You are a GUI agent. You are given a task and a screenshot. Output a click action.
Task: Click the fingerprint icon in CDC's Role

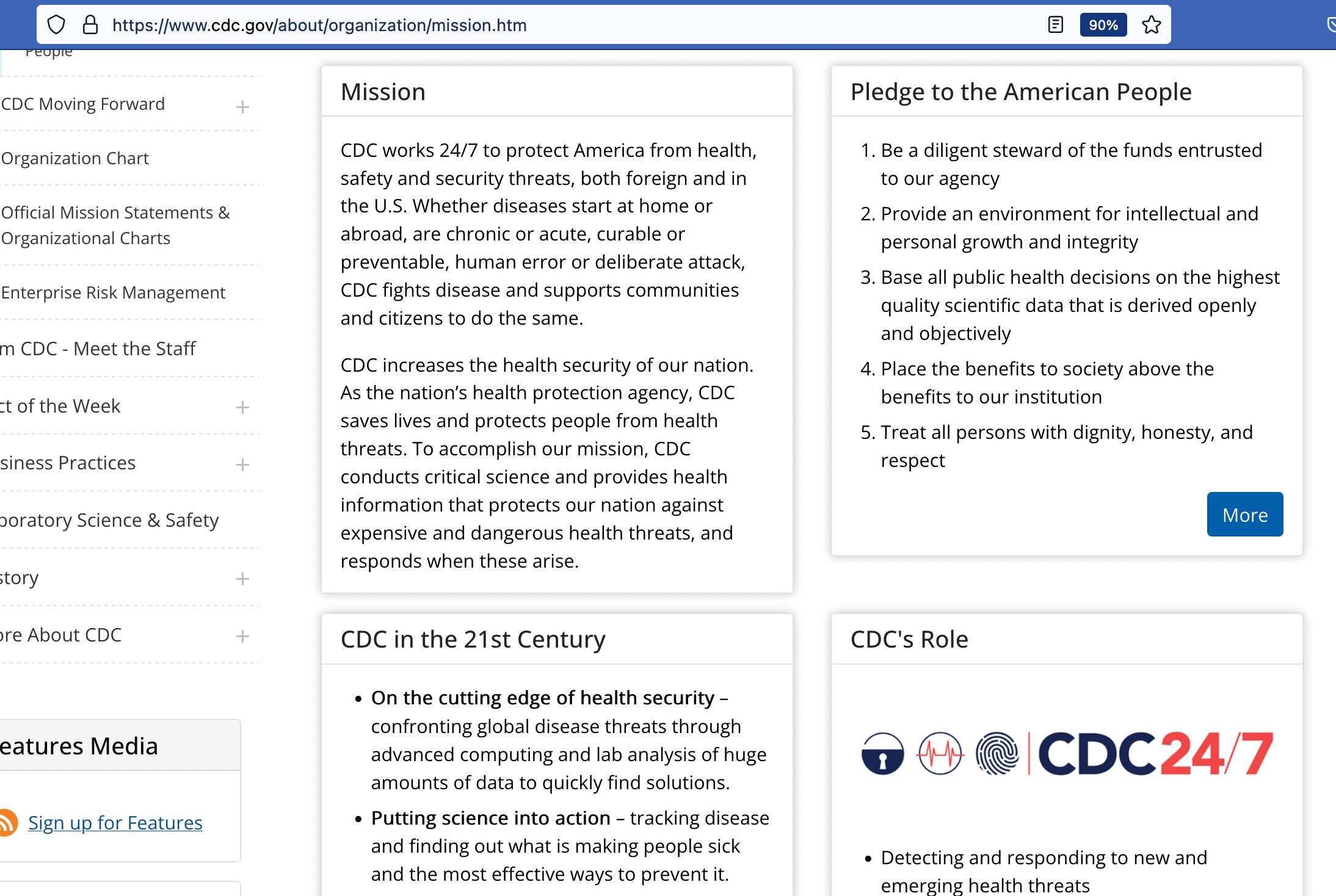coord(997,754)
